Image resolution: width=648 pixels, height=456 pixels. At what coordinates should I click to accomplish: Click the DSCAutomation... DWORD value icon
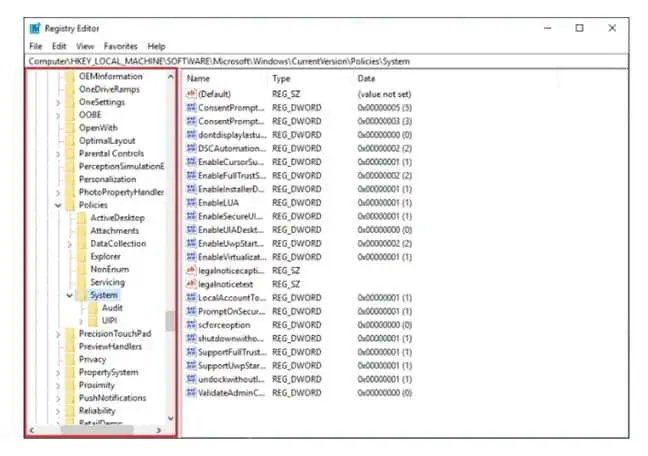(191, 148)
